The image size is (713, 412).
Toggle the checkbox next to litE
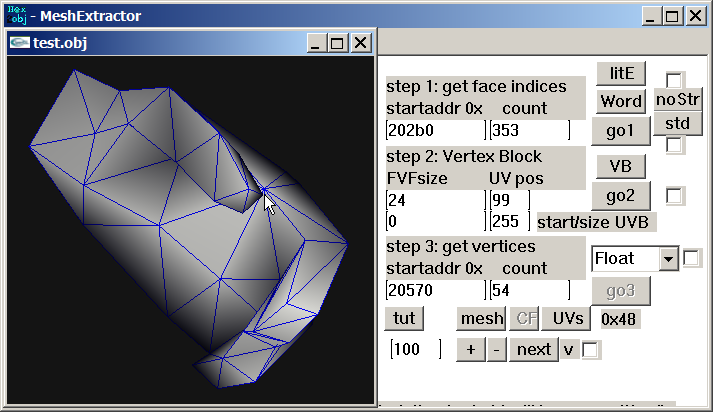tap(676, 80)
